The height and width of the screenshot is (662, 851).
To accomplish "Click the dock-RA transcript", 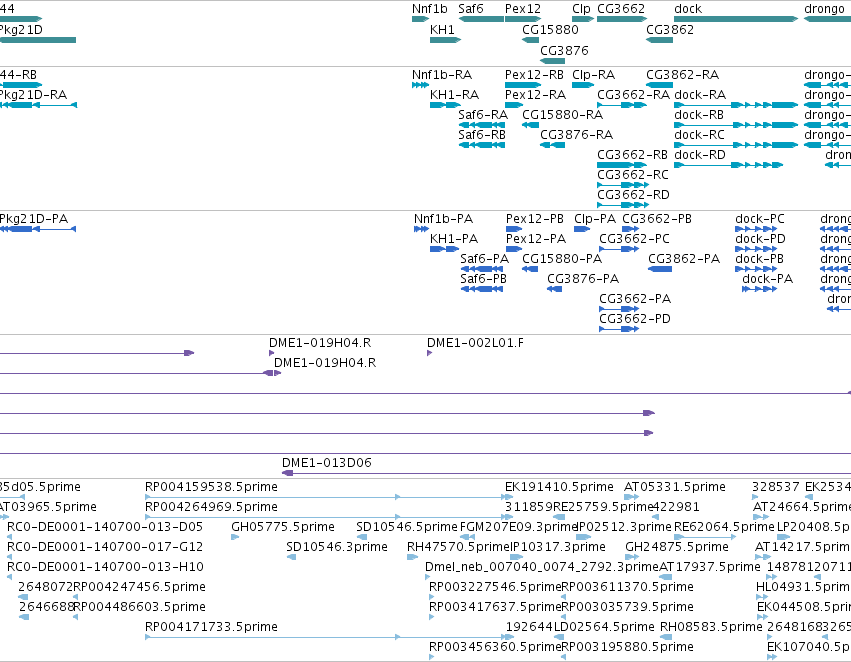I will point(736,105).
